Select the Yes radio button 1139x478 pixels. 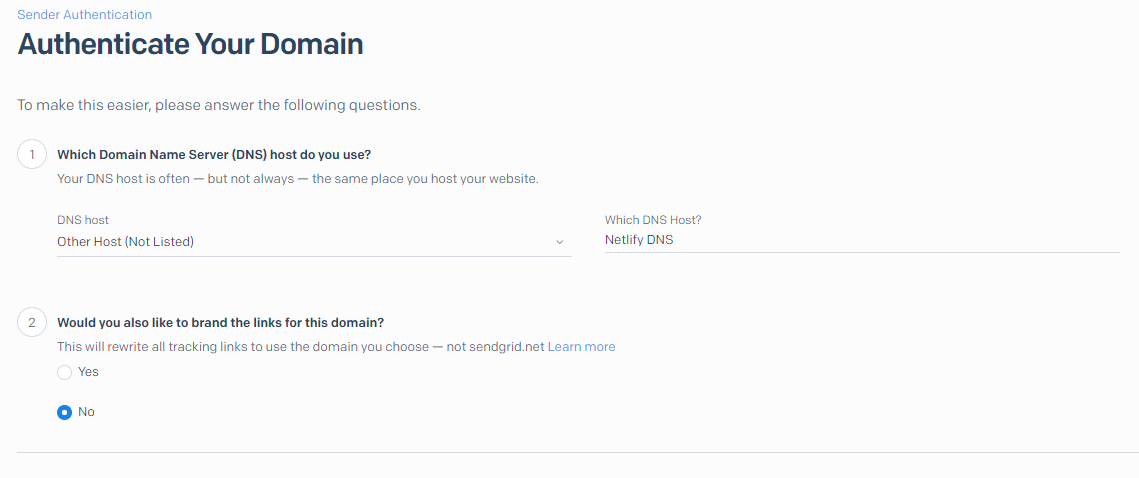coord(65,372)
